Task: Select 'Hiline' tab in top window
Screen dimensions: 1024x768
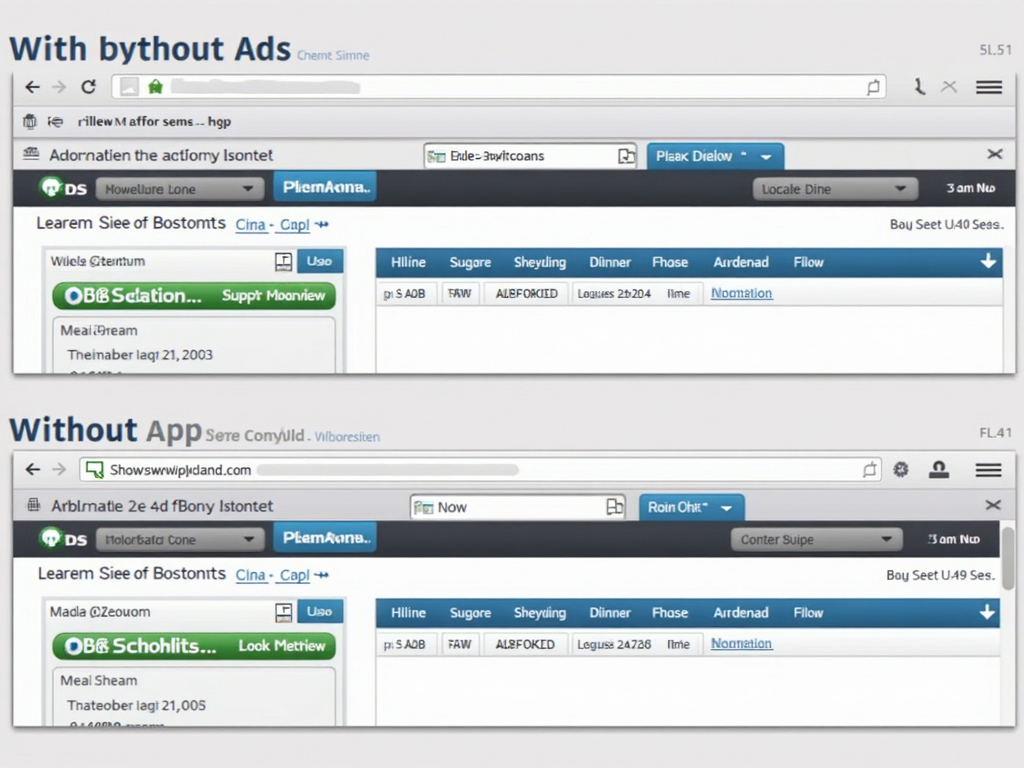Action: point(408,263)
